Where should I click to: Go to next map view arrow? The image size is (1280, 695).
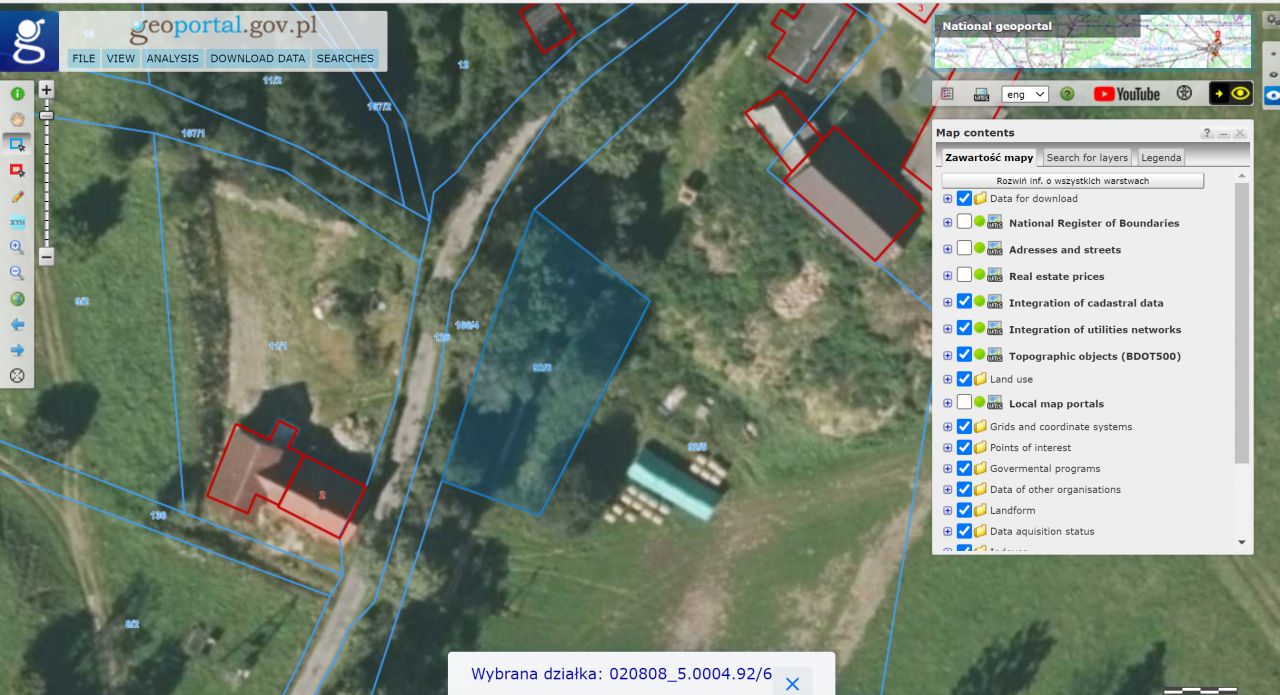point(17,351)
